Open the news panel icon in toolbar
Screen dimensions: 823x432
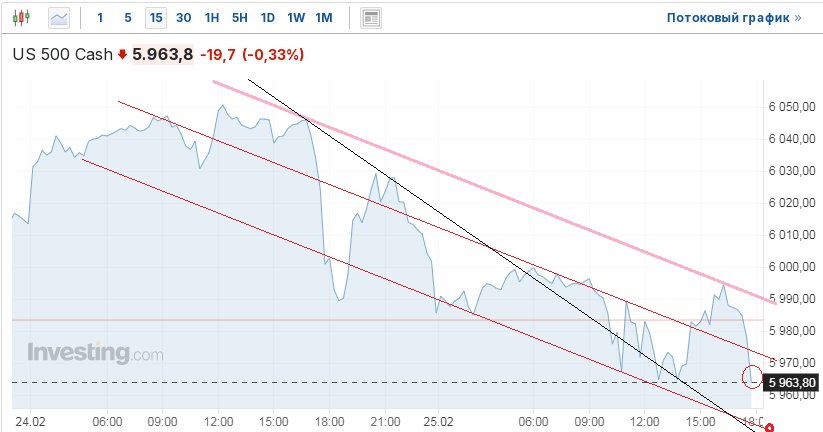coord(371,17)
